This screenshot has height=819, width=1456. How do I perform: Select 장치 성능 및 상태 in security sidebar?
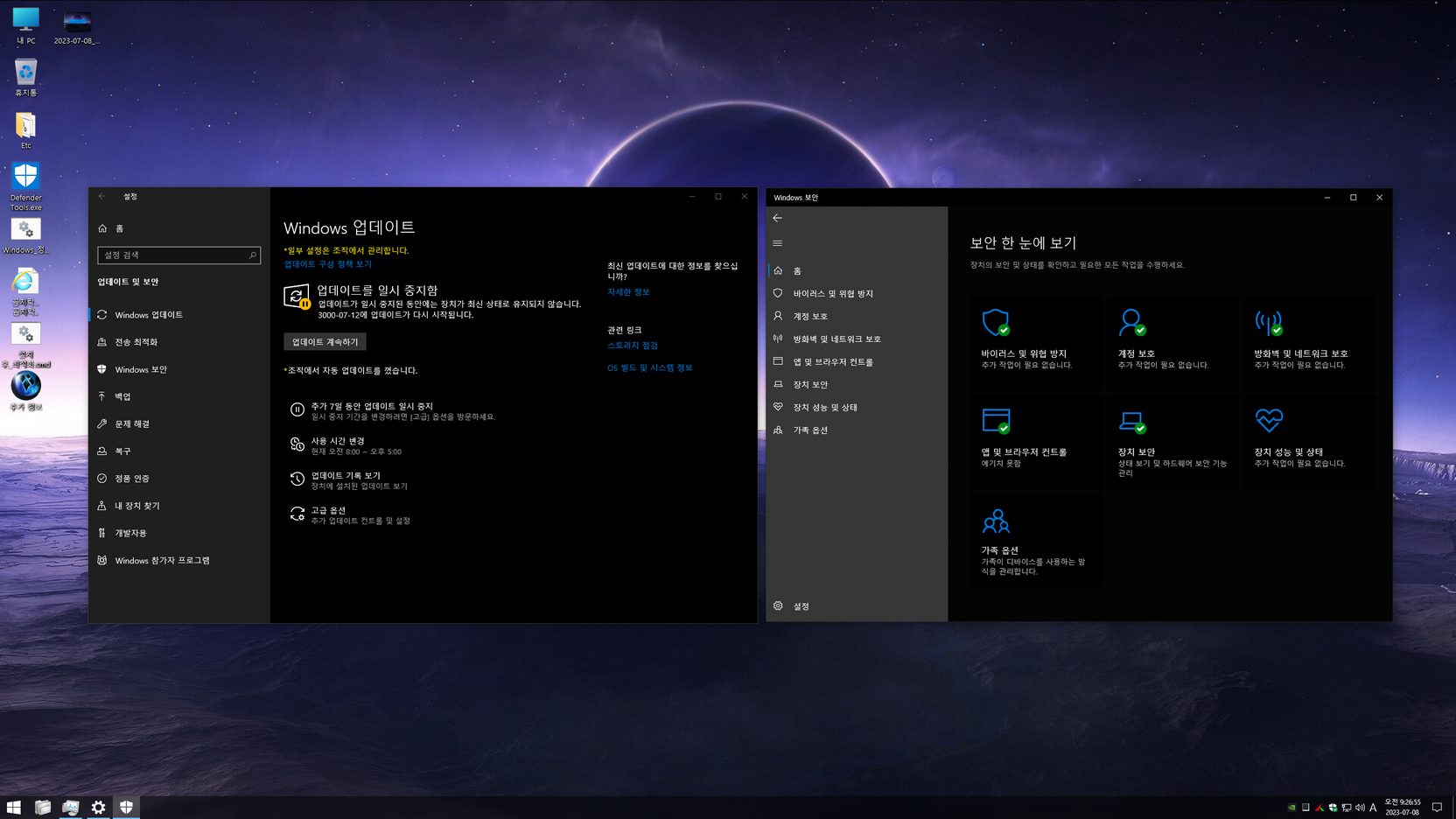857,407
